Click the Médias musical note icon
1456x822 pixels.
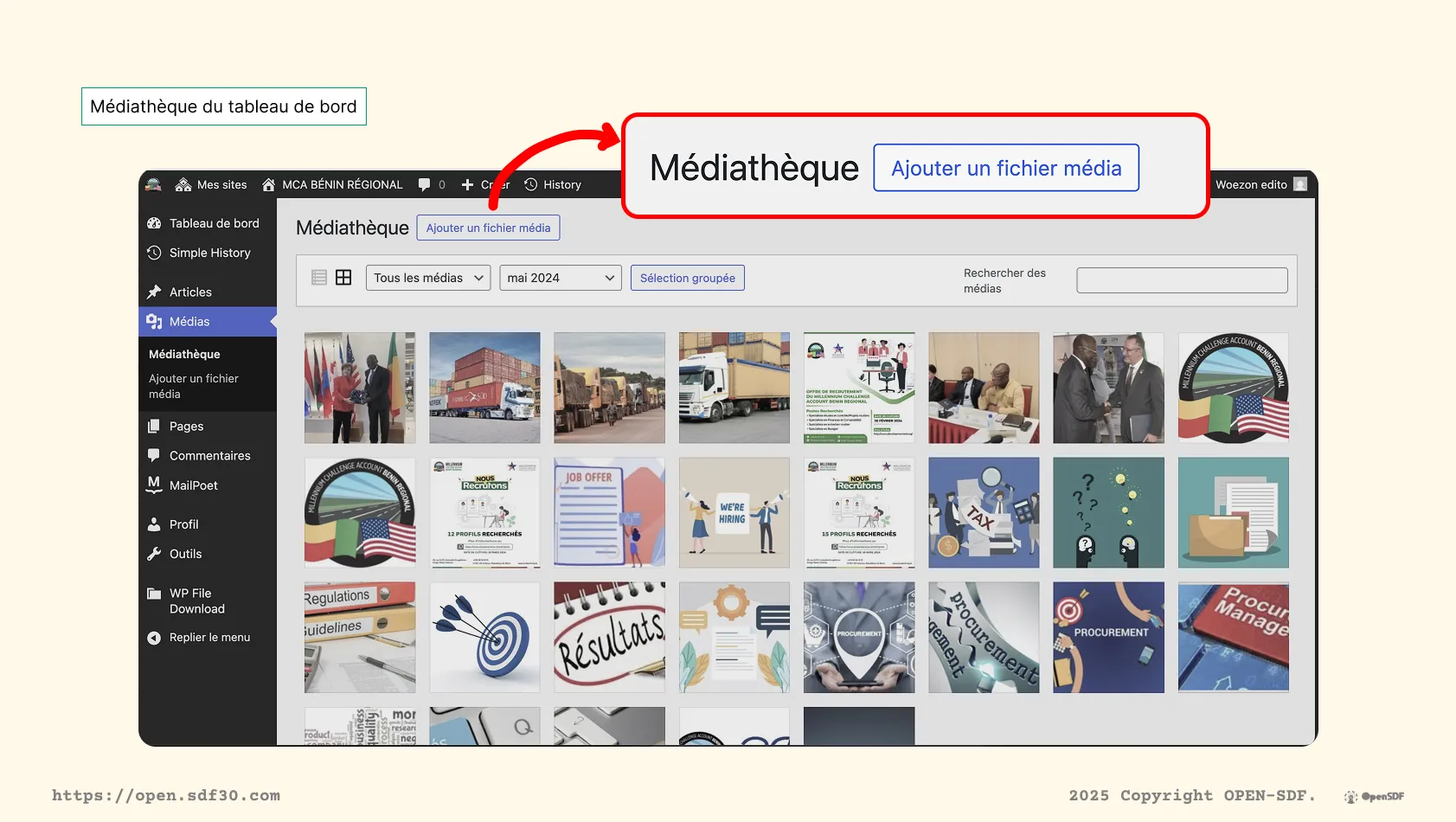pyautogui.click(x=155, y=321)
